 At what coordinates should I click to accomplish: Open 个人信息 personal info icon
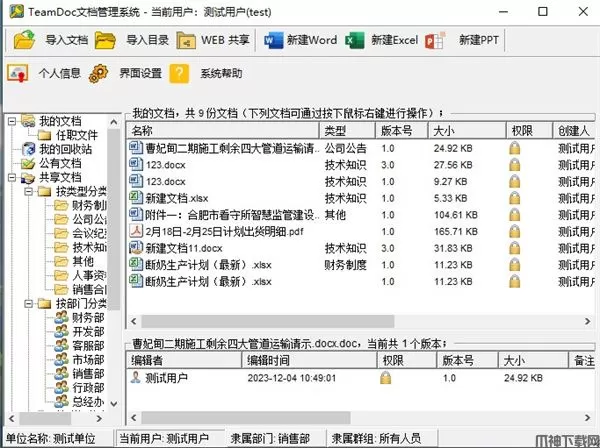pos(18,73)
